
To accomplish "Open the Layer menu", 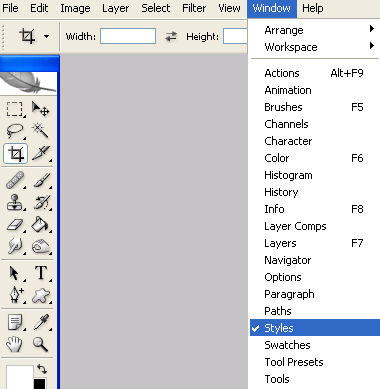I will tap(115, 8).
